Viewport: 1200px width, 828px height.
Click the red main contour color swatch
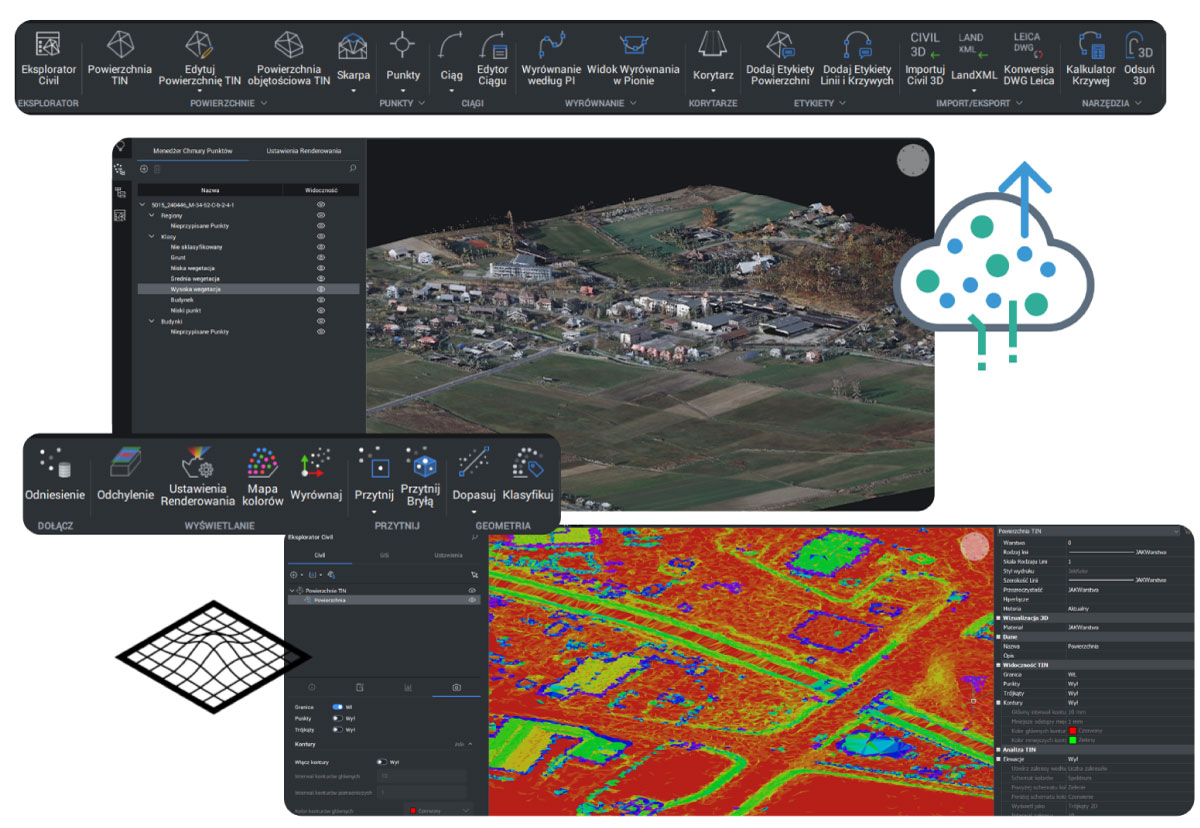[412, 809]
